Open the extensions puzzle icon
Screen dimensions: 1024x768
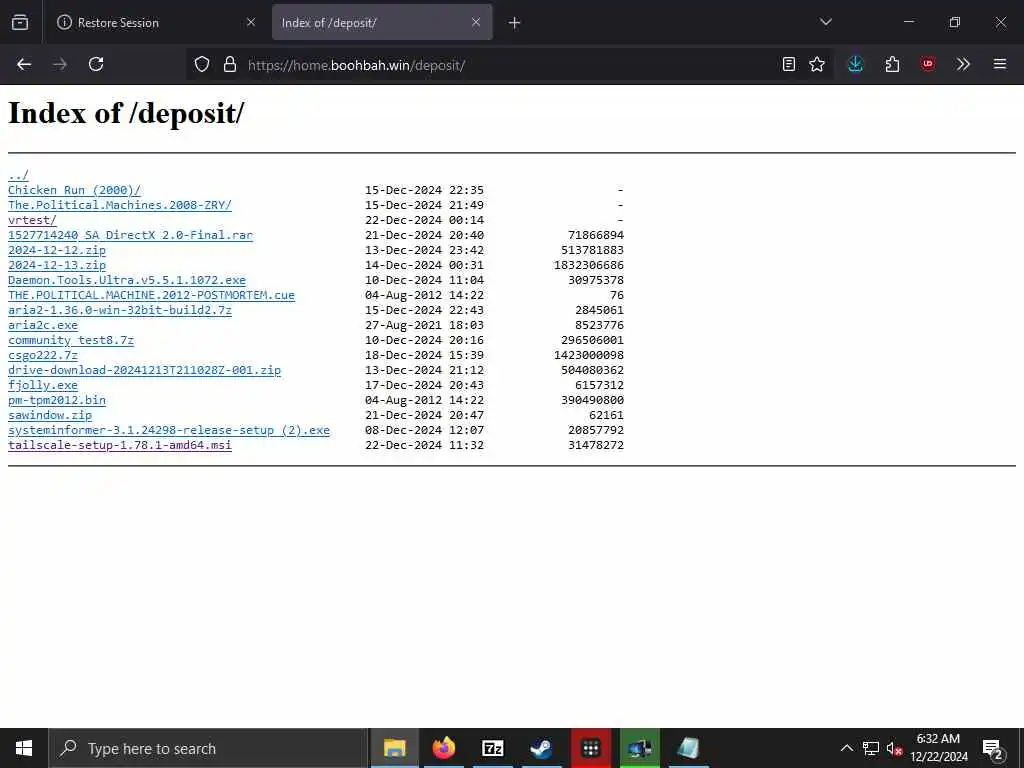[x=892, y=64]
